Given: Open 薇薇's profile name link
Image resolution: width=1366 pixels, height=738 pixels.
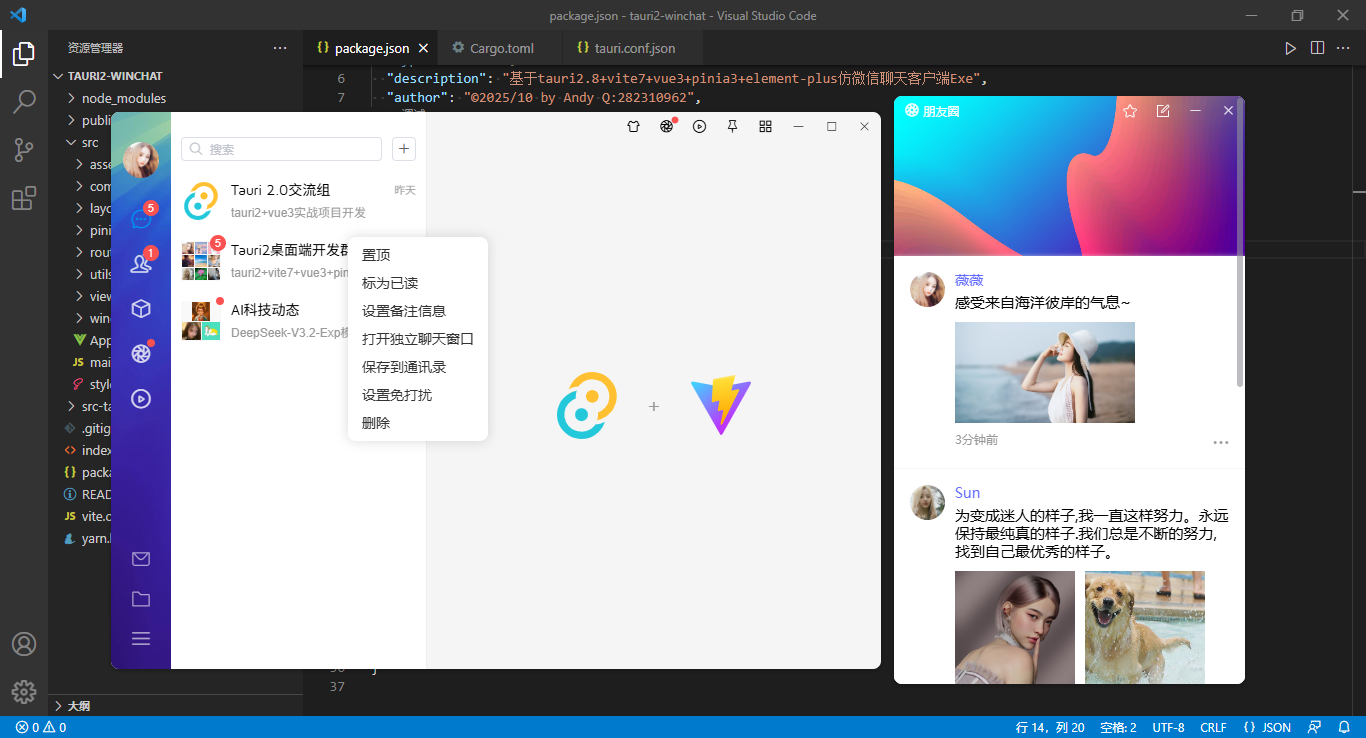Looking at the screenshot, I should tap(968, 280).
